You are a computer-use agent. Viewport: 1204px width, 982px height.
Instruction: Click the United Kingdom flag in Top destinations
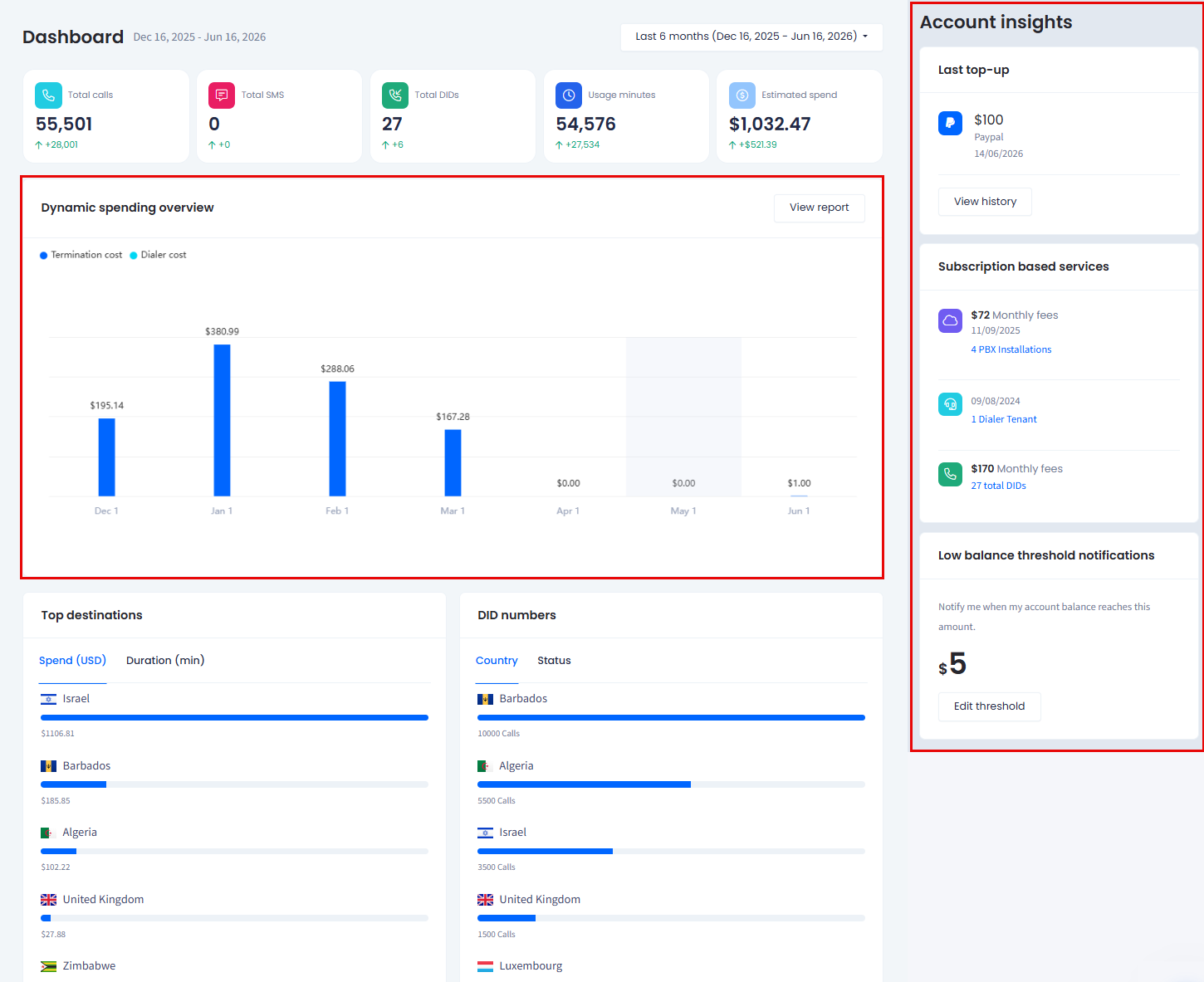[x=49, y=900]
